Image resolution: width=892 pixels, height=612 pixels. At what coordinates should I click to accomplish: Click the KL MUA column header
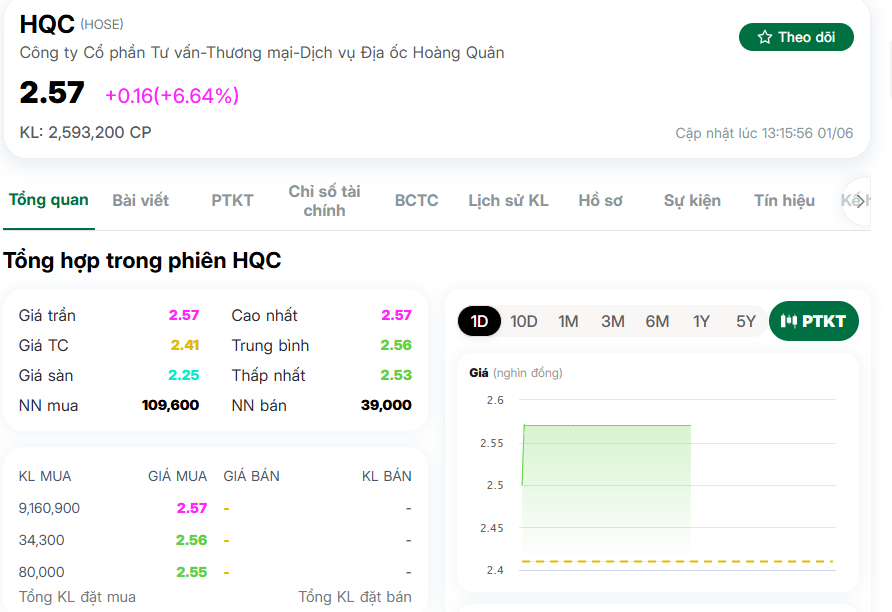(x=45, y=476)
